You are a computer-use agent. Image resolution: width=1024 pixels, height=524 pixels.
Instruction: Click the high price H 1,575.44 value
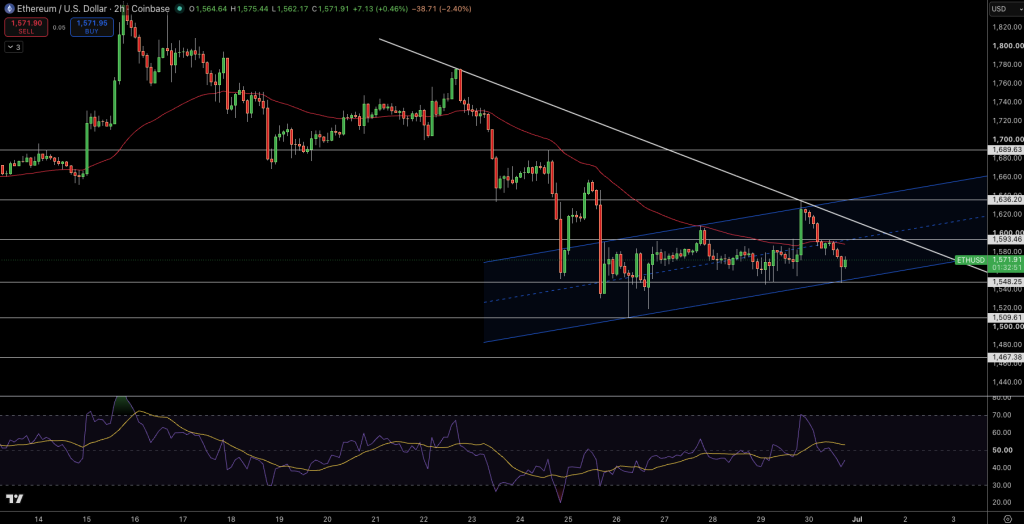pyautogui.click(x=251, y=9)
